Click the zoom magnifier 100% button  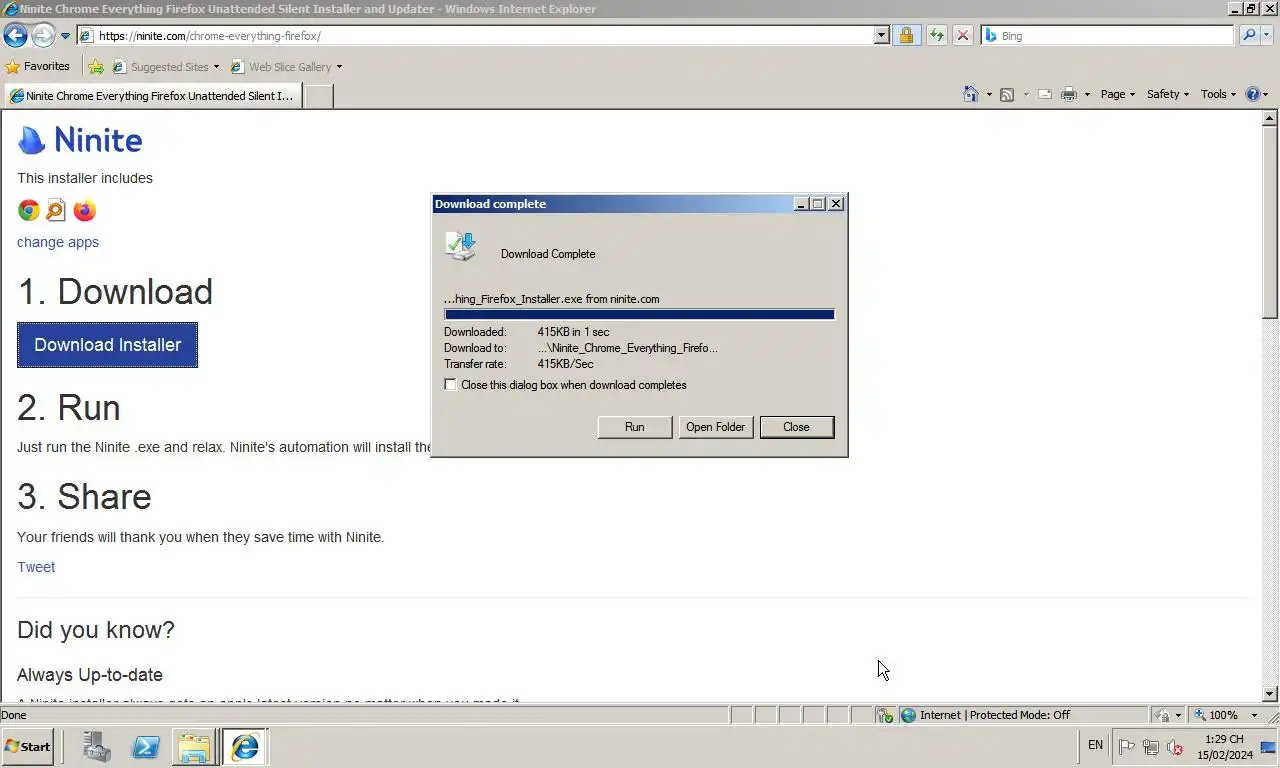tap(1217, 715)
